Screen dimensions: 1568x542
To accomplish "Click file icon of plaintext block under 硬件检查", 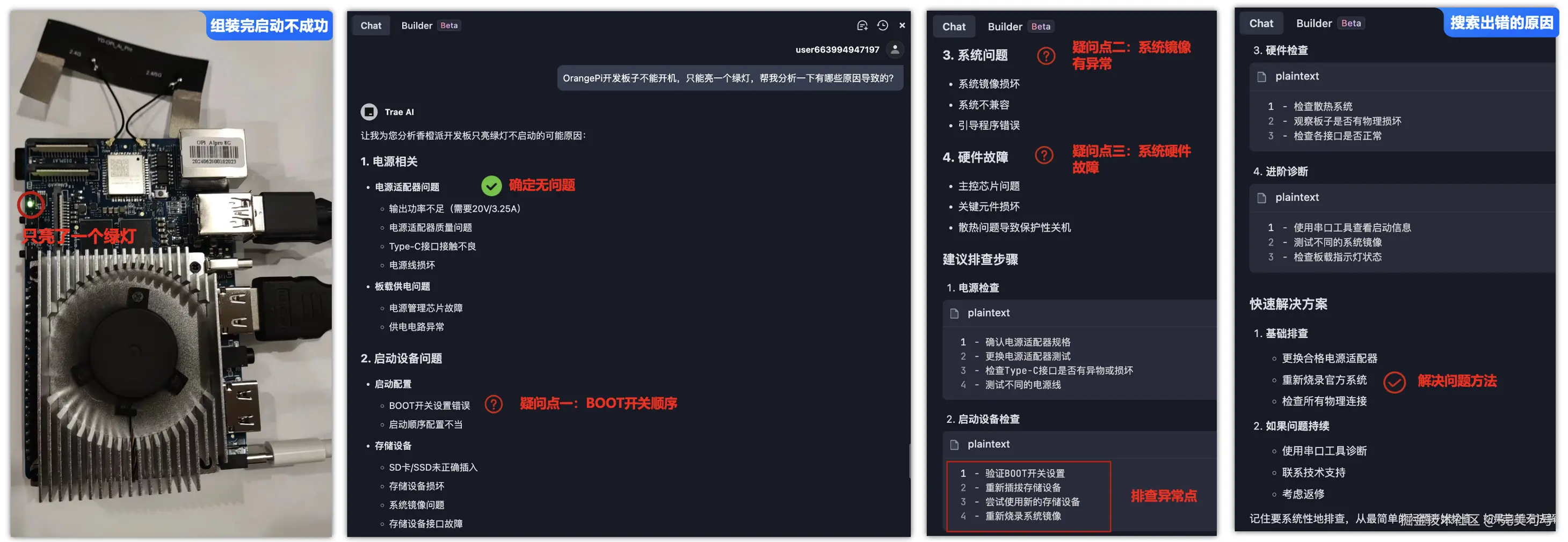I will 1261,77.
